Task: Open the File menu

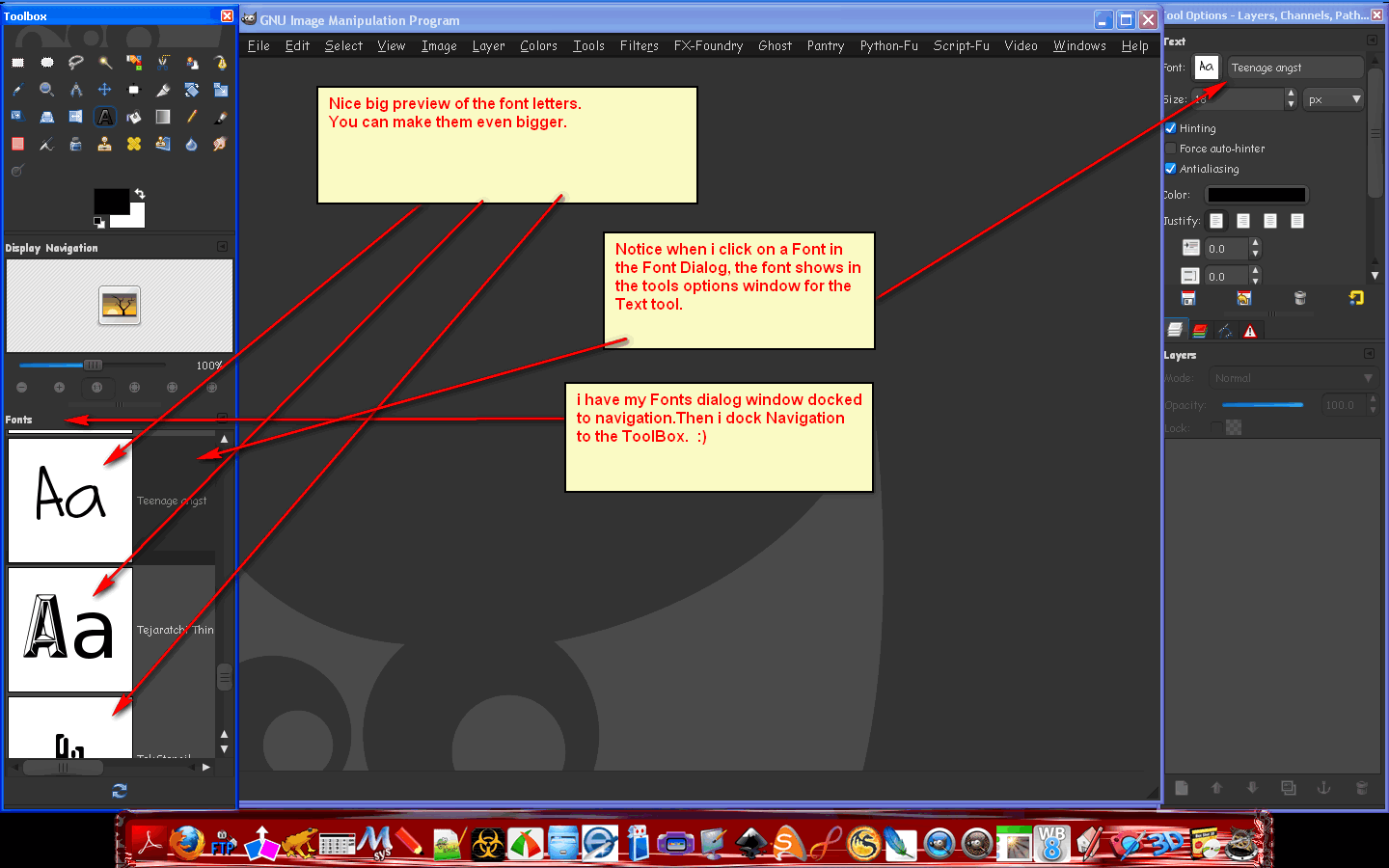Action: click(x=259, y=45)
